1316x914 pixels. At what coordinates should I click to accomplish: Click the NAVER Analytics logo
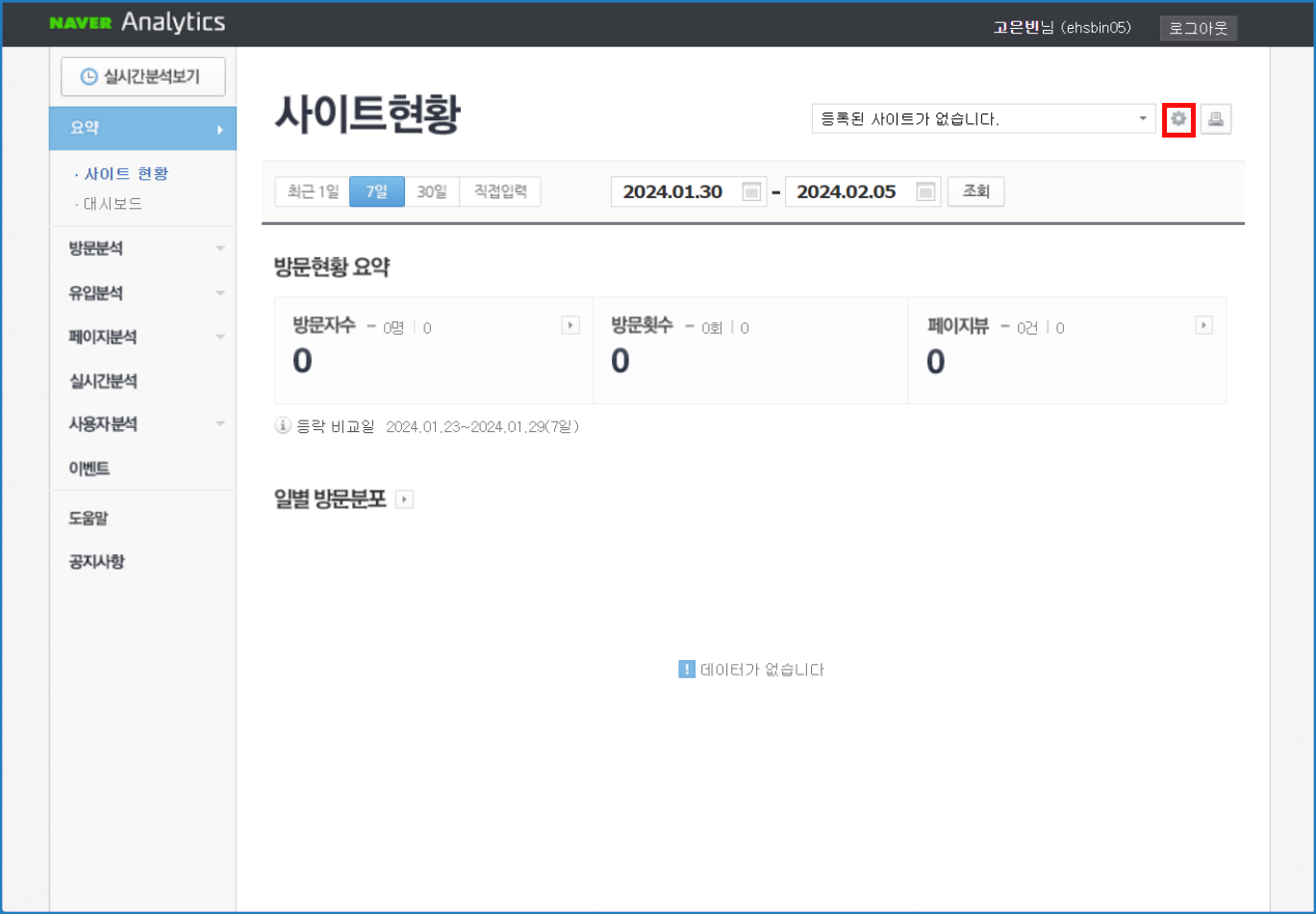138,22
